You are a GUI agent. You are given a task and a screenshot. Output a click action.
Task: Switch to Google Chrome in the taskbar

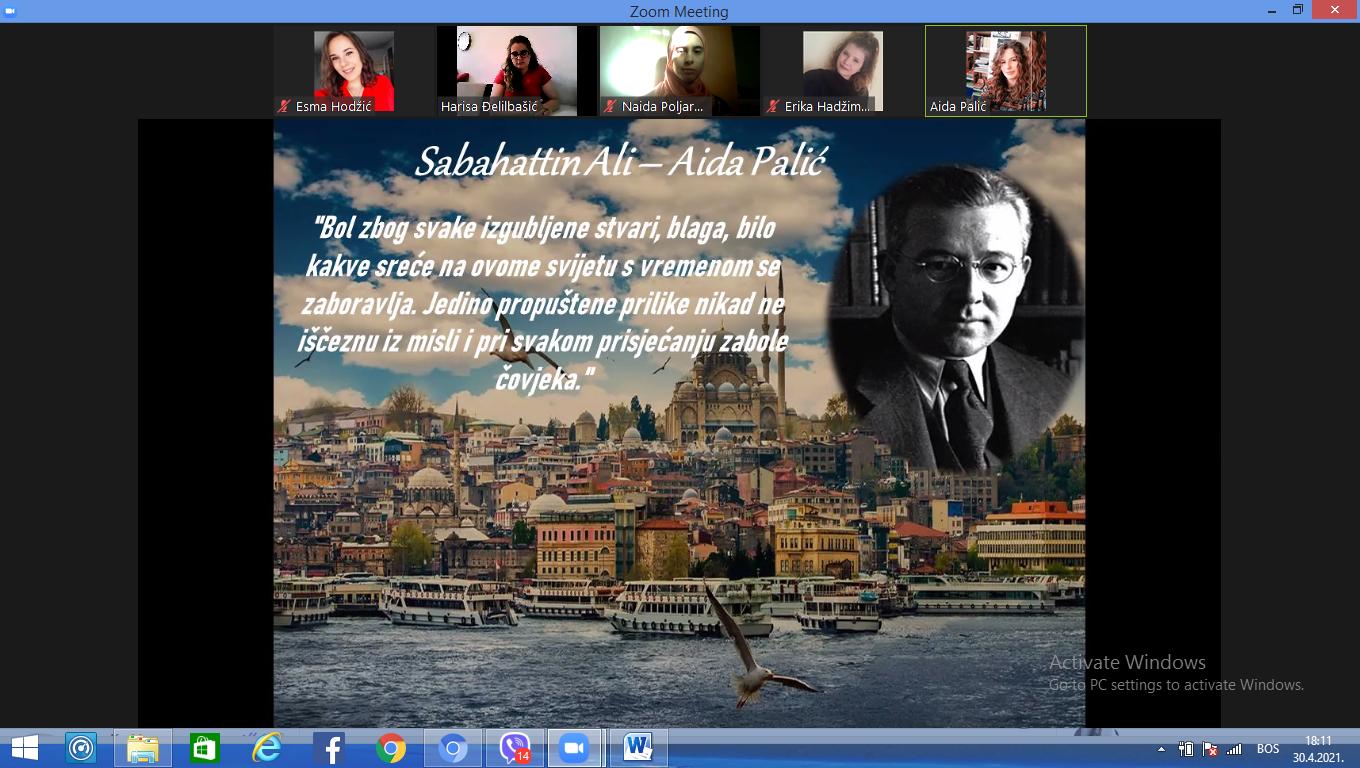(391, 748)
